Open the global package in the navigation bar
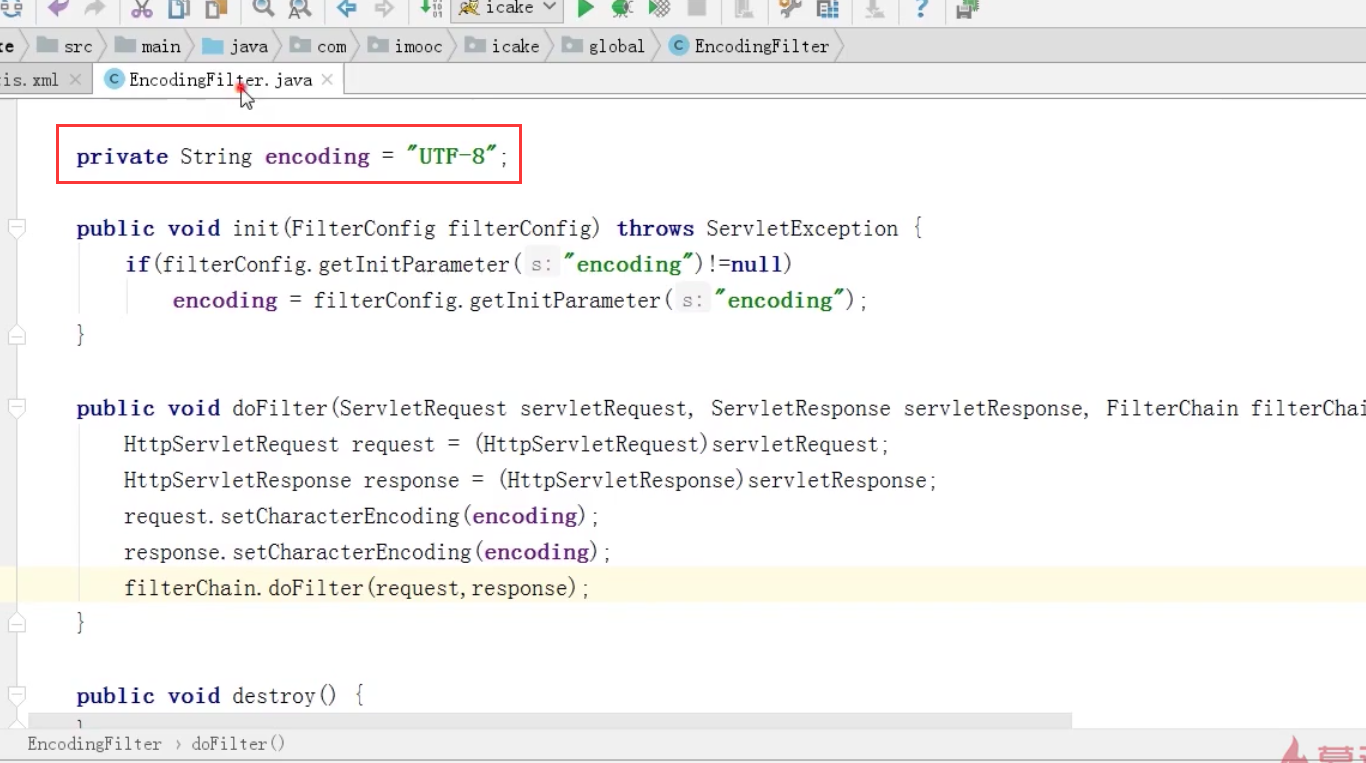 point(604,46)
